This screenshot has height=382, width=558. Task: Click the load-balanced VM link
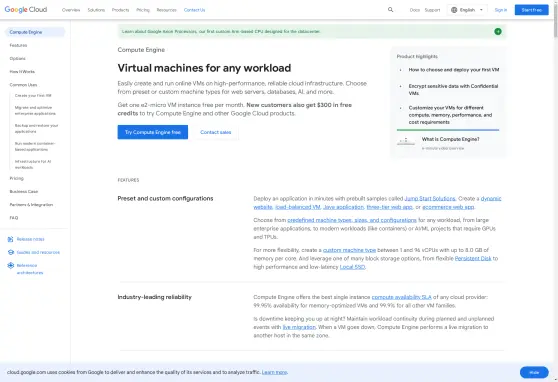click(x=298, y=207)
